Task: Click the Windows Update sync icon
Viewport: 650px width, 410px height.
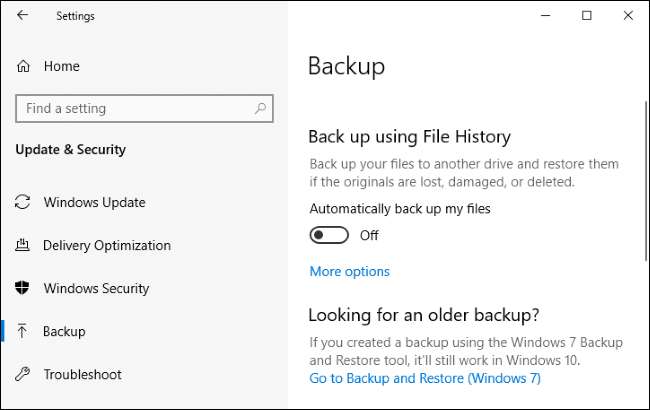Action: click(x=23, y=202)
